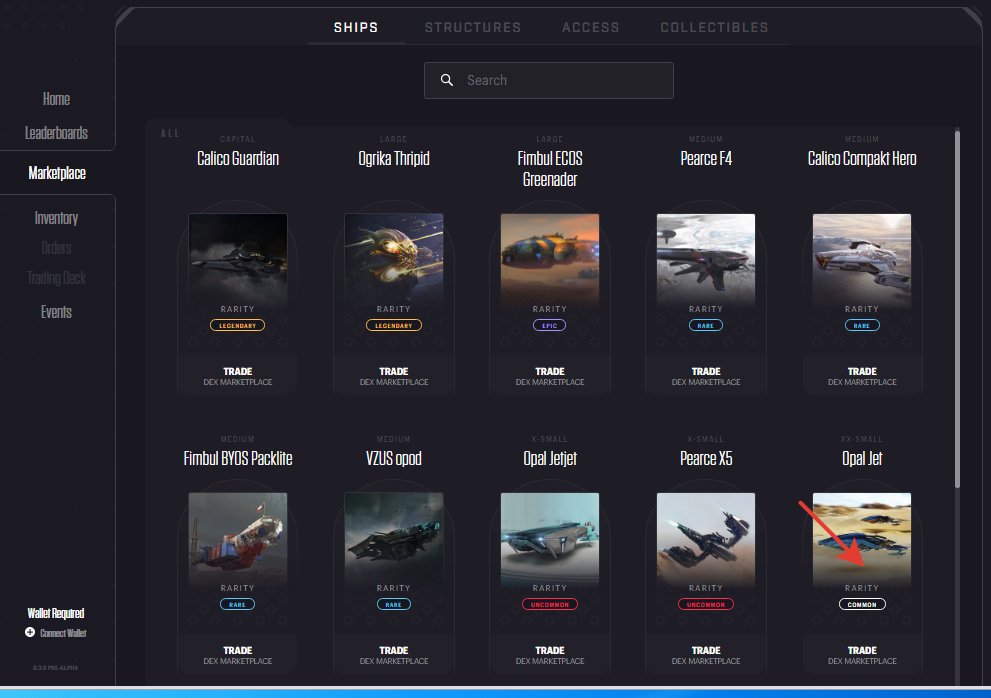Click the Rare badge on Pearce F4

click(x=706, y=325)
